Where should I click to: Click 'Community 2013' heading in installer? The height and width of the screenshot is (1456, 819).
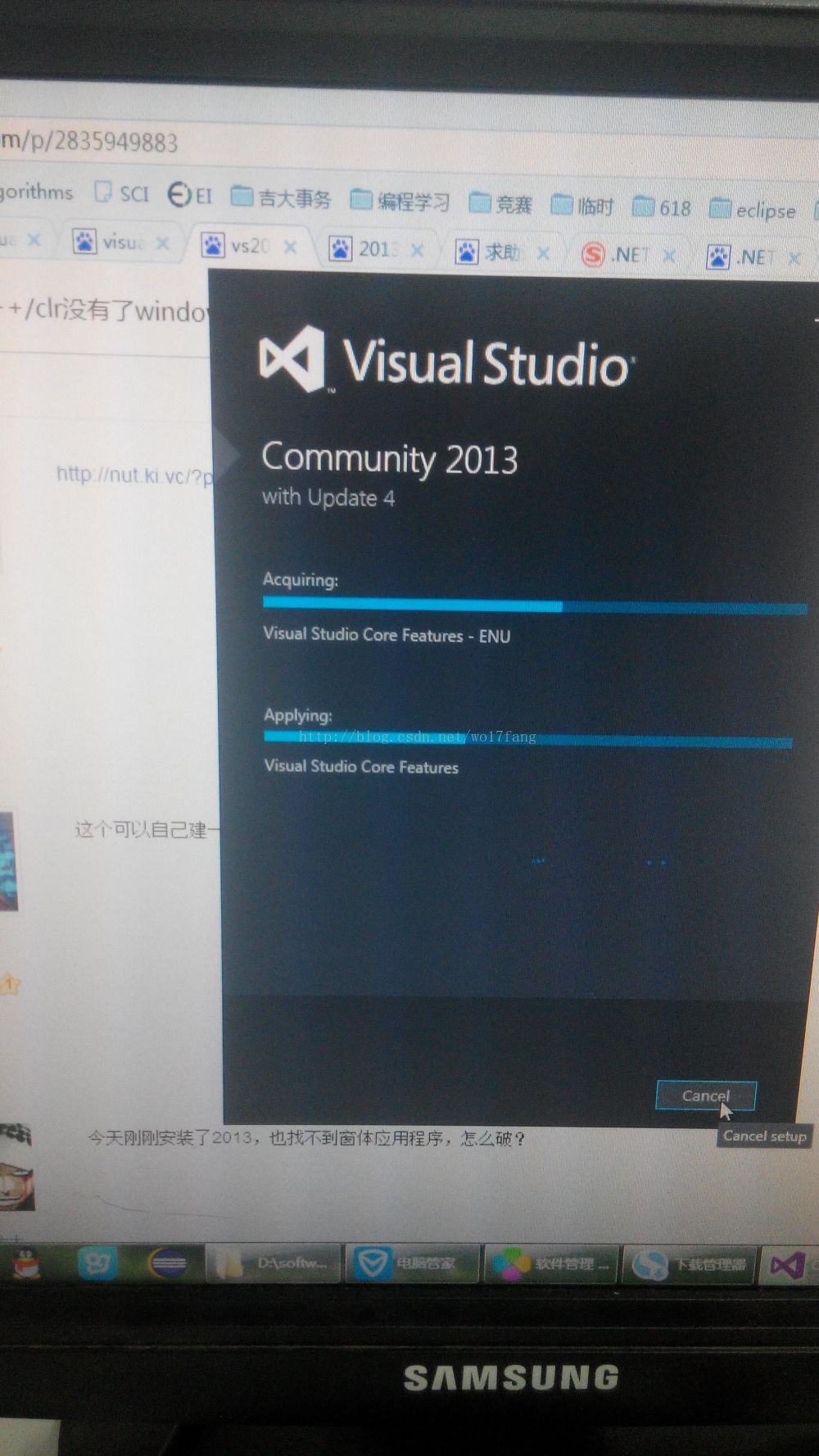coord(390,459)
